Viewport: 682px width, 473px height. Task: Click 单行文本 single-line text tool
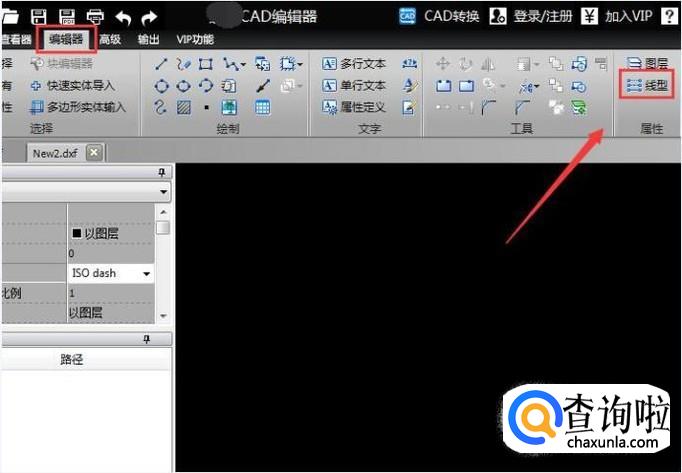[354, 85]
